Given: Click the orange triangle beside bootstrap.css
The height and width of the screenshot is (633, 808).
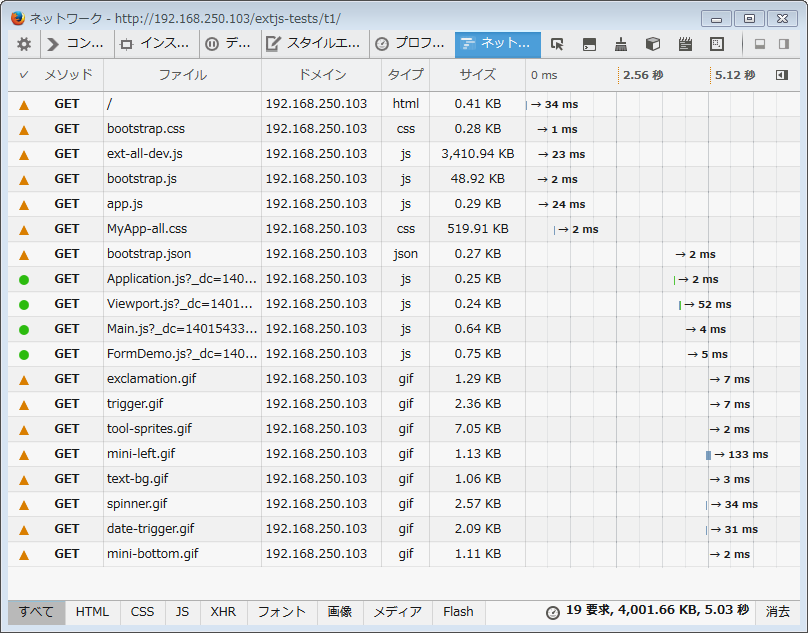Looking at the screenshot, I should point(24,130).
